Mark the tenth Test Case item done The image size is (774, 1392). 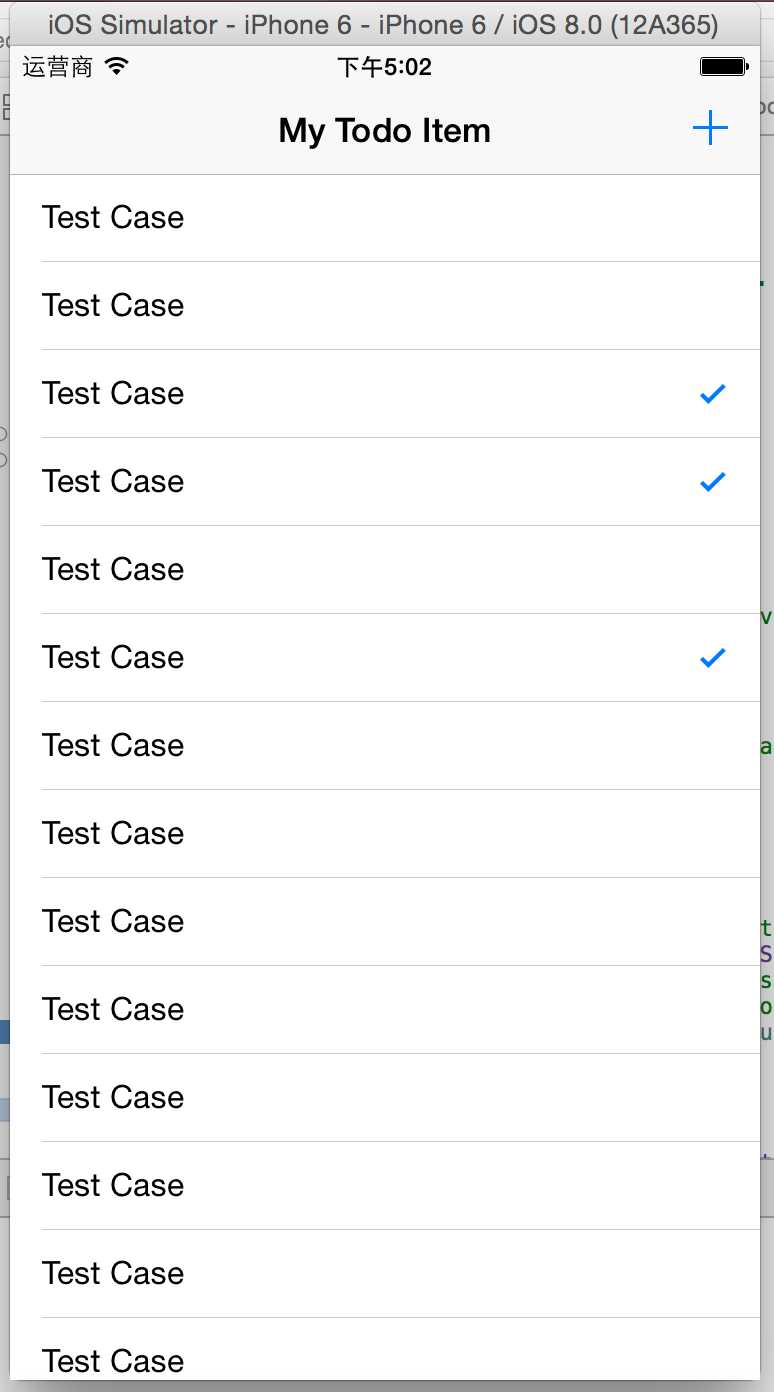click(385, 1010)
